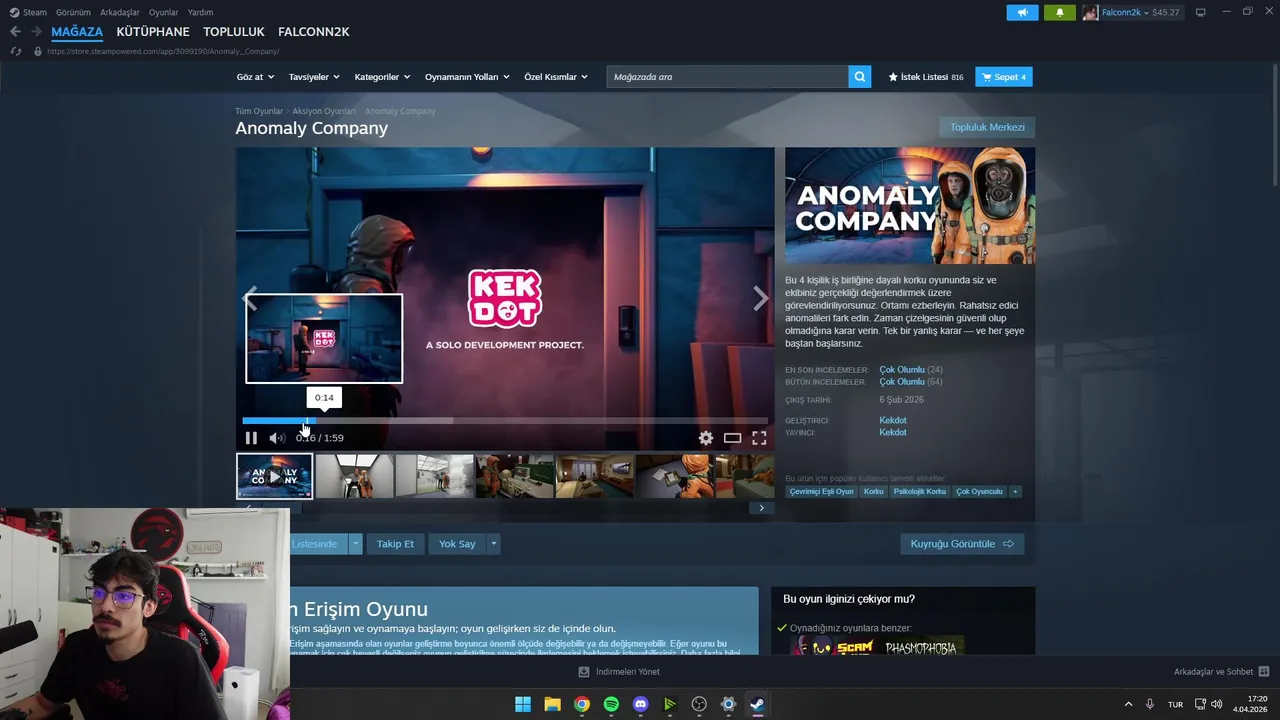
Task: Open İstek Listesi wishlist
Action: (926, 77)
